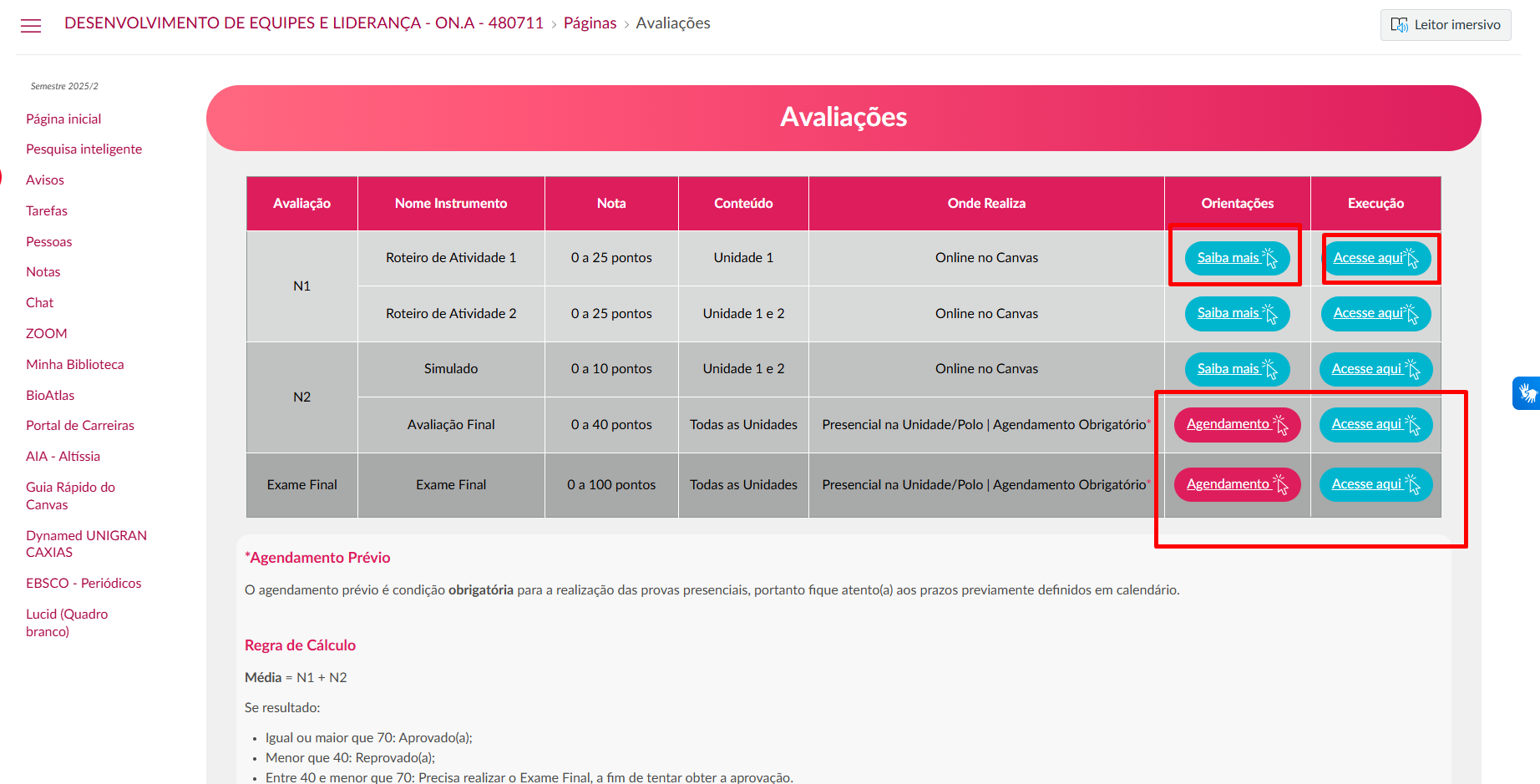Open Dynamed UNIGRAN CAXIAS link

[x=86, y=544]
